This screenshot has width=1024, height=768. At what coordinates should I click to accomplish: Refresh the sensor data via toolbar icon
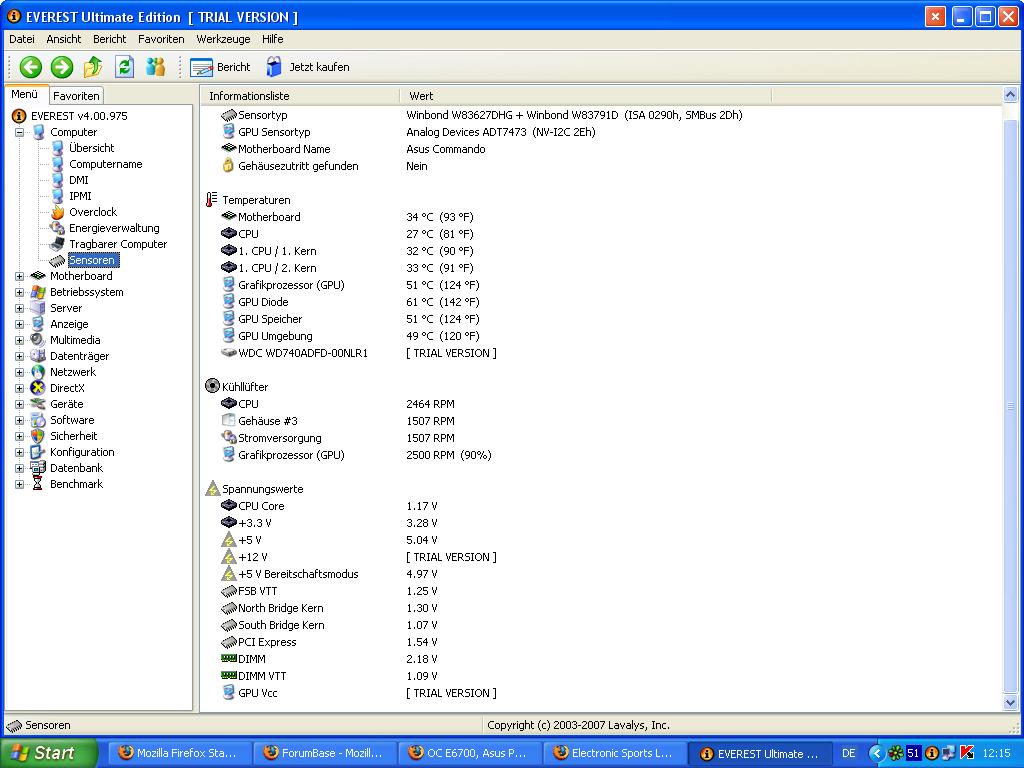point(124,67)
